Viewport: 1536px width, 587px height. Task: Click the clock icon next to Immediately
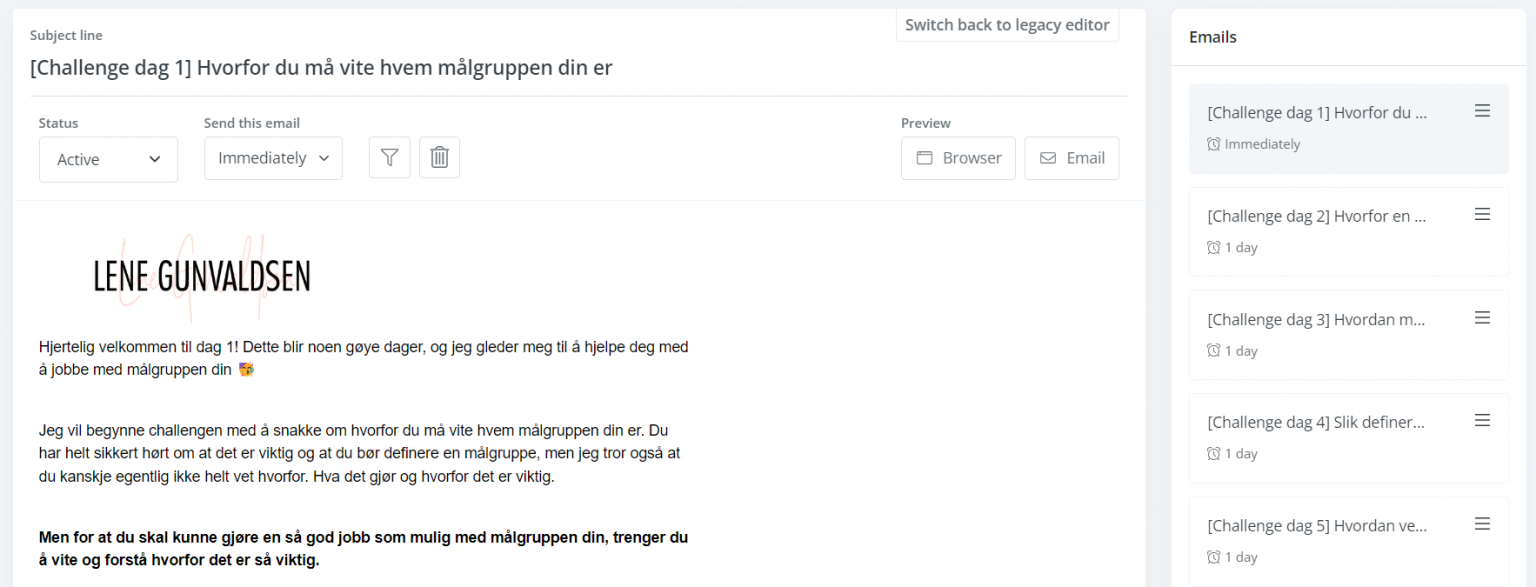[x=1211, y=143]
